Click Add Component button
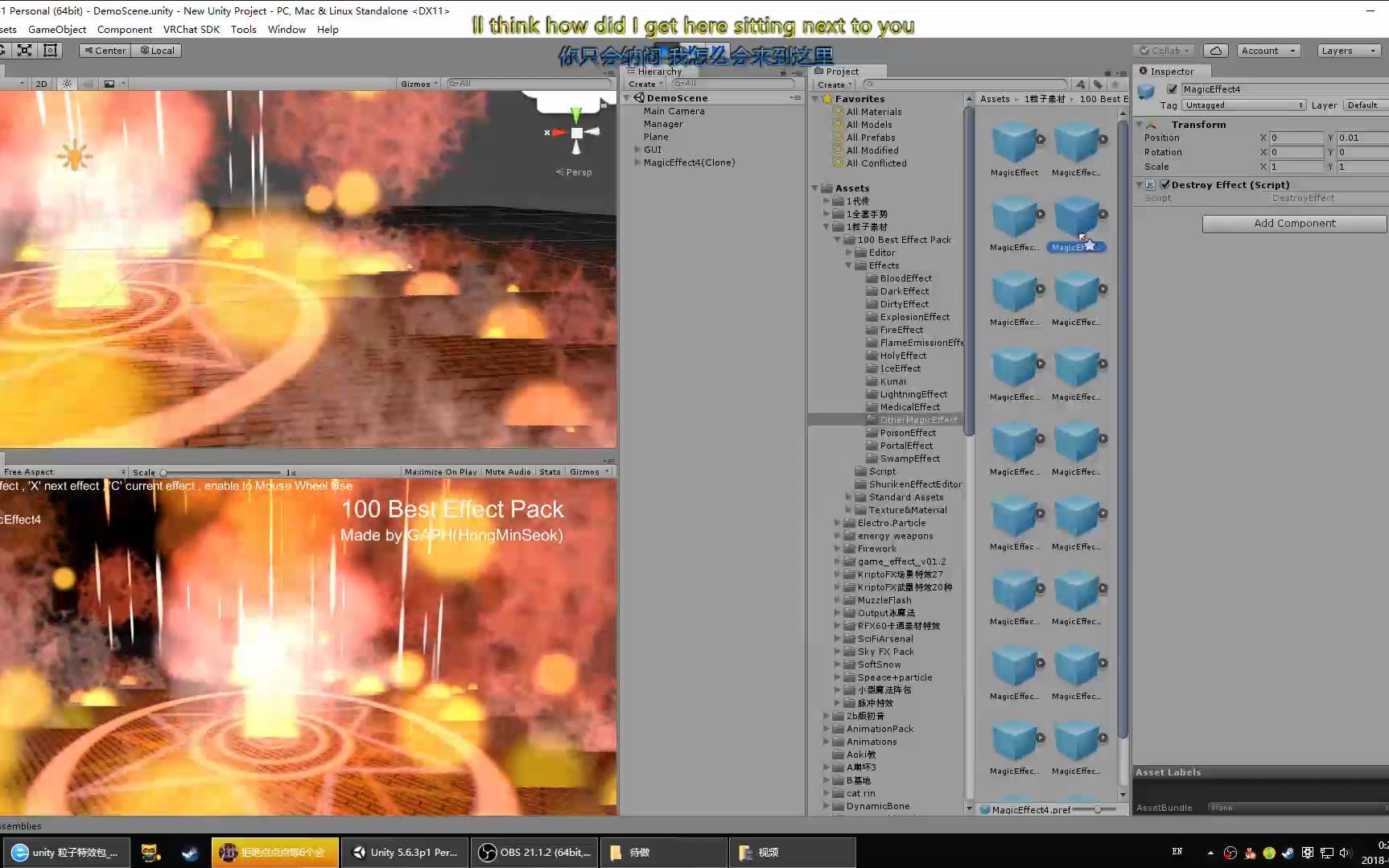The image size is (1389, 868). 1294,224
